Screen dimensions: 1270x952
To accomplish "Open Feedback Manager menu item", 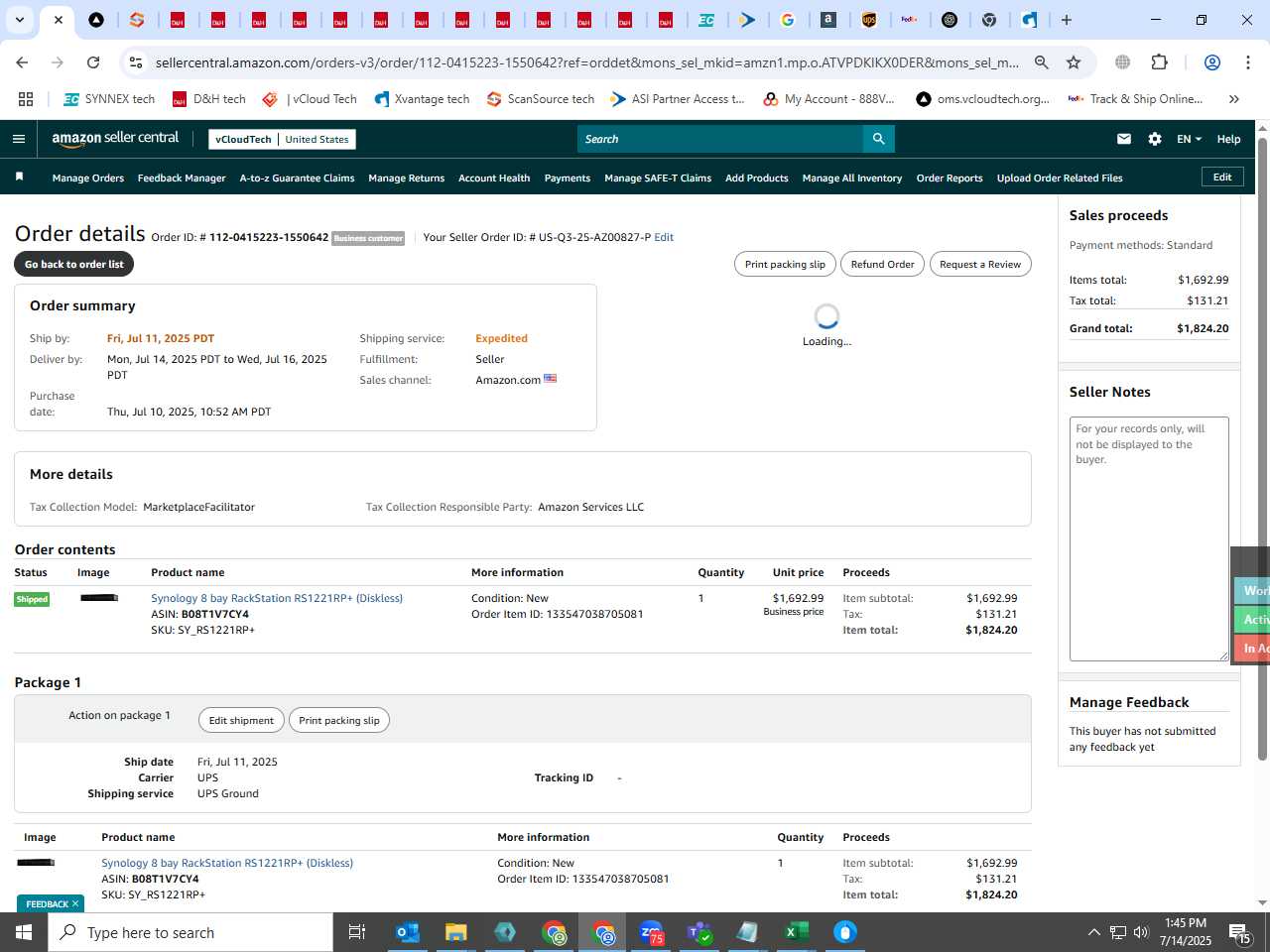I will (x=182, y=178).
